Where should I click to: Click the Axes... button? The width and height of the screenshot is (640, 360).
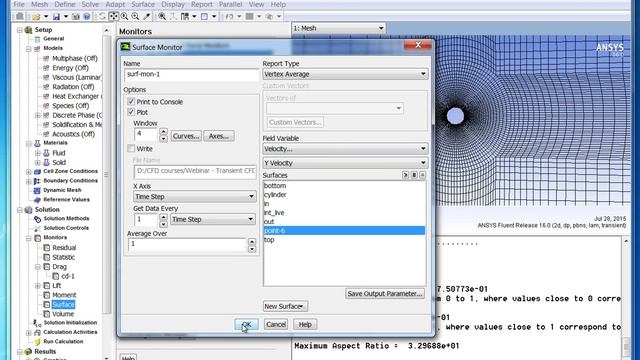coord(219,136)
